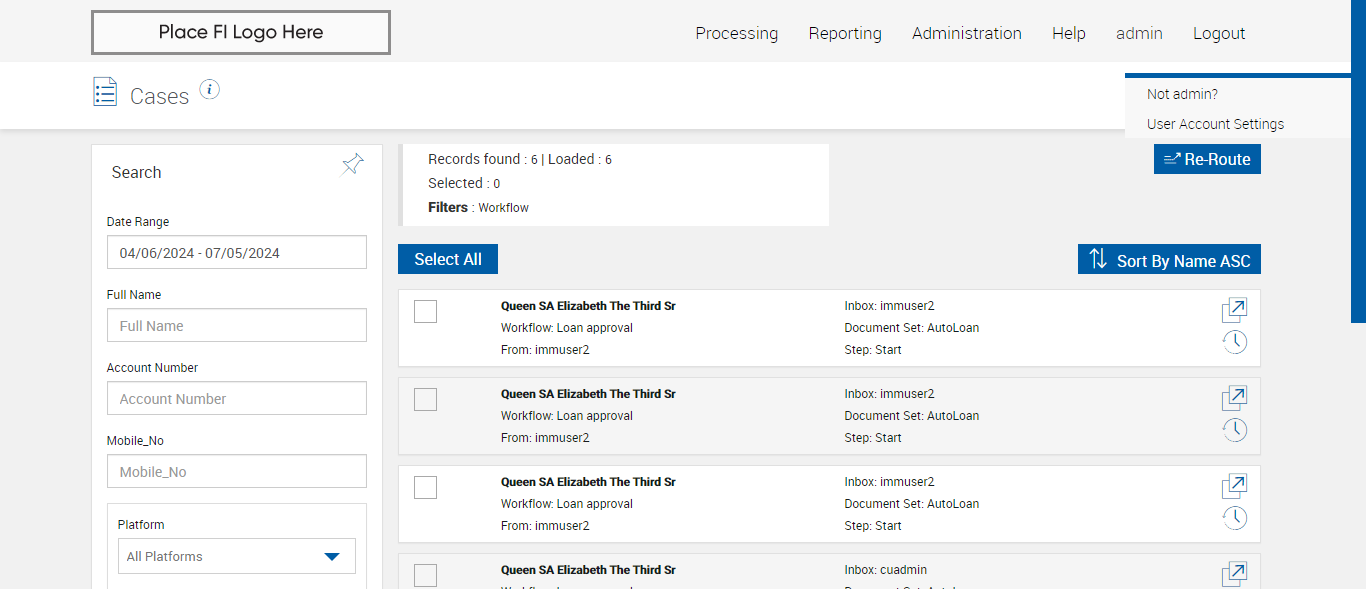The height and width of the screenshot is (589, 1366).
Task: Click the Re-Route button
Action: [x=1207, y=159]
